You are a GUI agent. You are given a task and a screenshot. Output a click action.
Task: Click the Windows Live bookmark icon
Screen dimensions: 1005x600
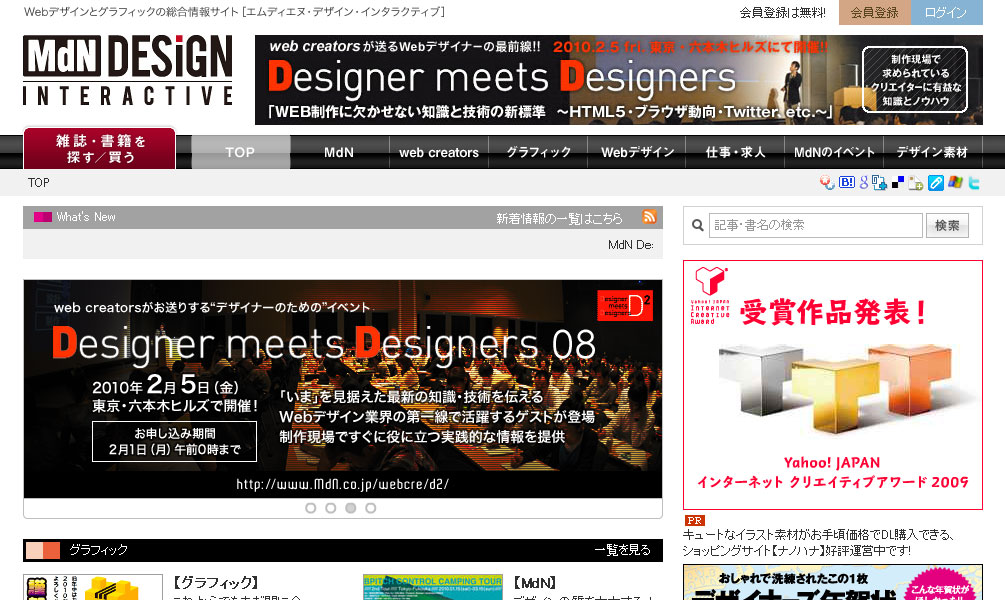click(955, 183)
